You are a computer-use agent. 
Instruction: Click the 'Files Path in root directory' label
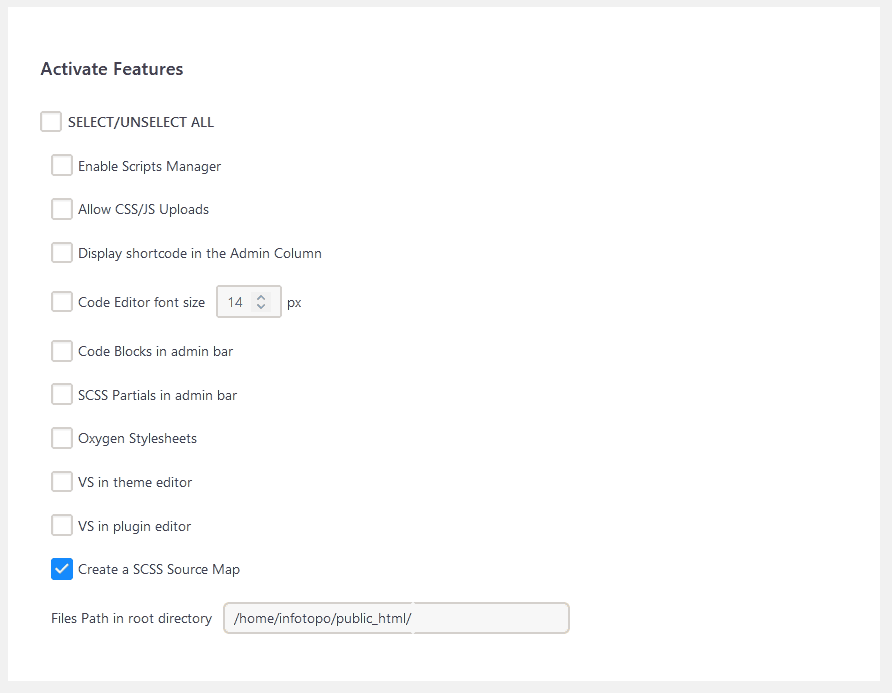click(x=131, y=618)
